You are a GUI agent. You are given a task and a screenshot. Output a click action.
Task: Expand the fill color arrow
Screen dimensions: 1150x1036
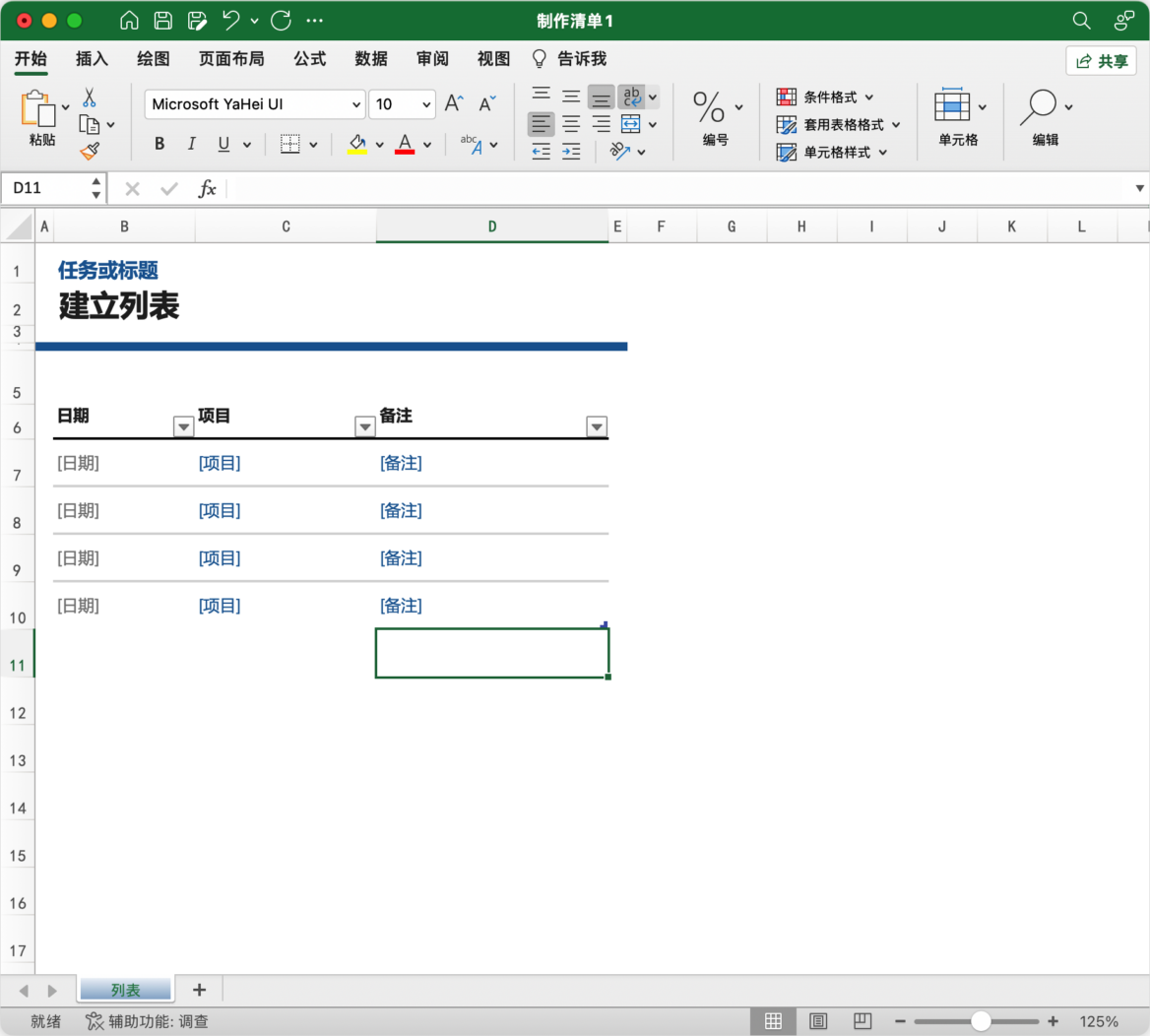pyautogui.click(x=379, y=145)
